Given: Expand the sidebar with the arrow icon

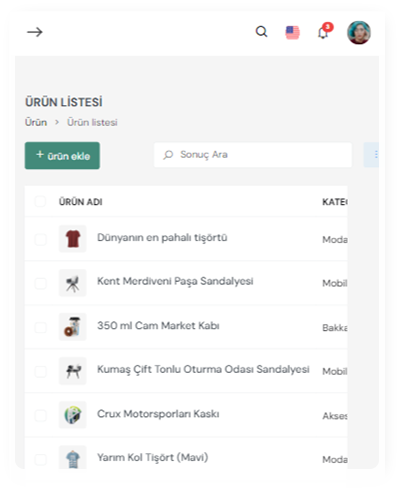Looking at the screenshot, I should [x=35, y=32].
